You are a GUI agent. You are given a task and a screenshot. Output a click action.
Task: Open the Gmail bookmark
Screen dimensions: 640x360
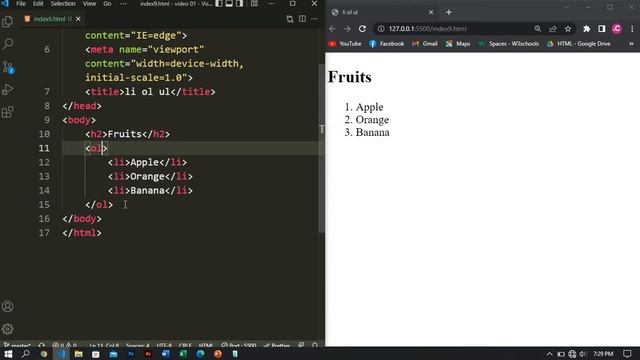pyautogui.click(x=425, y=44)
